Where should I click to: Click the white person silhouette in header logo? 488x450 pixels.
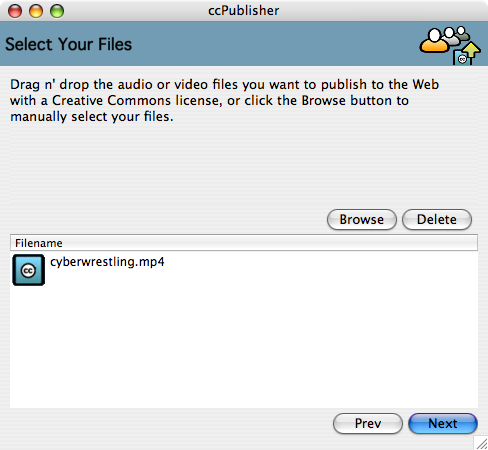(451, 37)
